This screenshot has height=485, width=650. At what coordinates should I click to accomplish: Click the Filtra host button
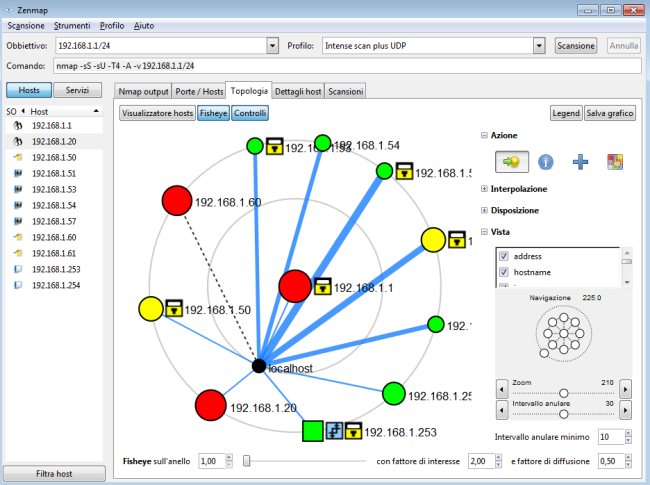pyautogui.click(x=54, y=473)
